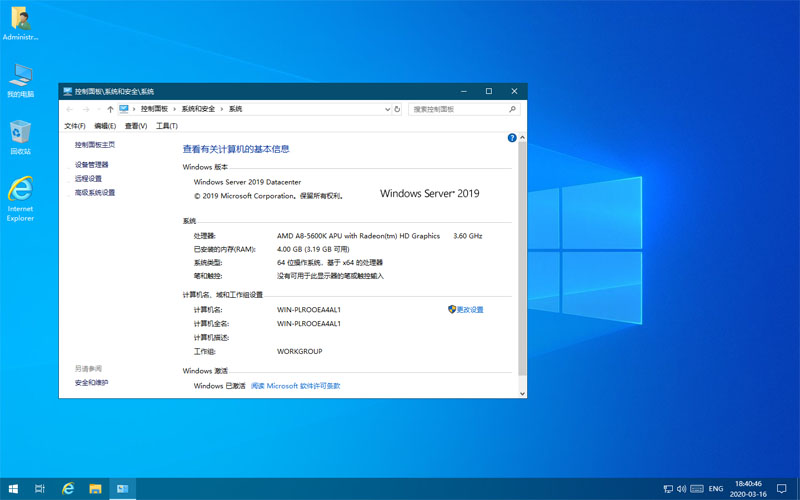Click the Back navigation arrow
The height and width of the screenshot is (500, 800).
70,109
